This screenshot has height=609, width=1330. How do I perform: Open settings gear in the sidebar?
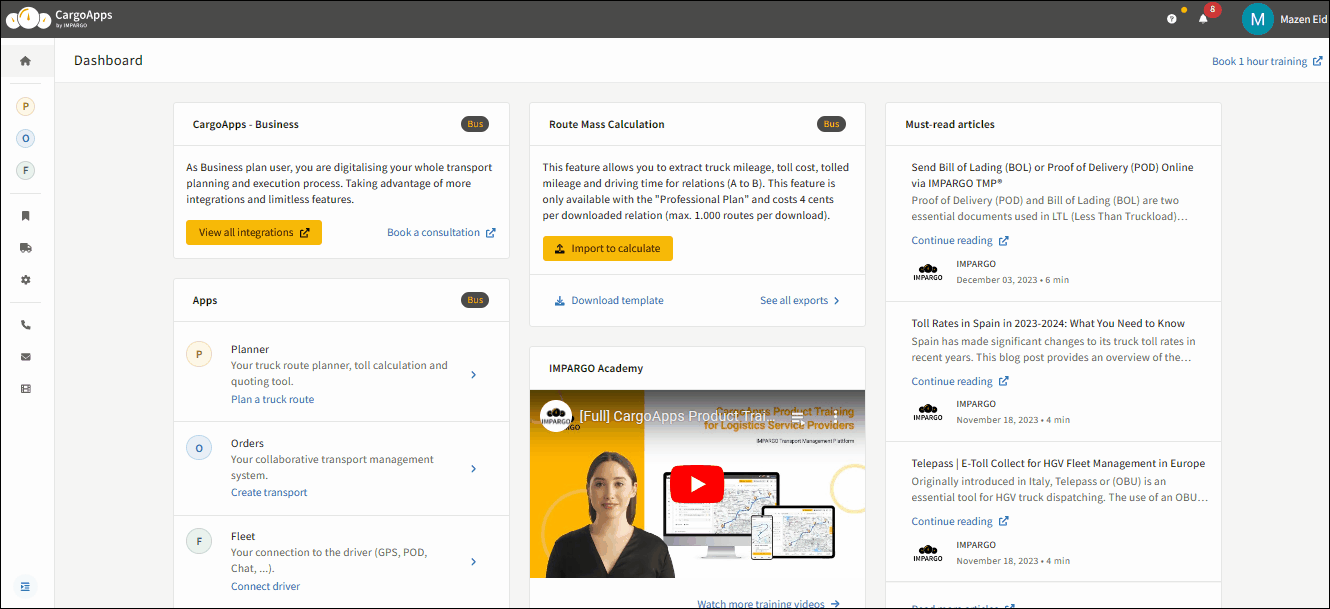tap(26, 280)
